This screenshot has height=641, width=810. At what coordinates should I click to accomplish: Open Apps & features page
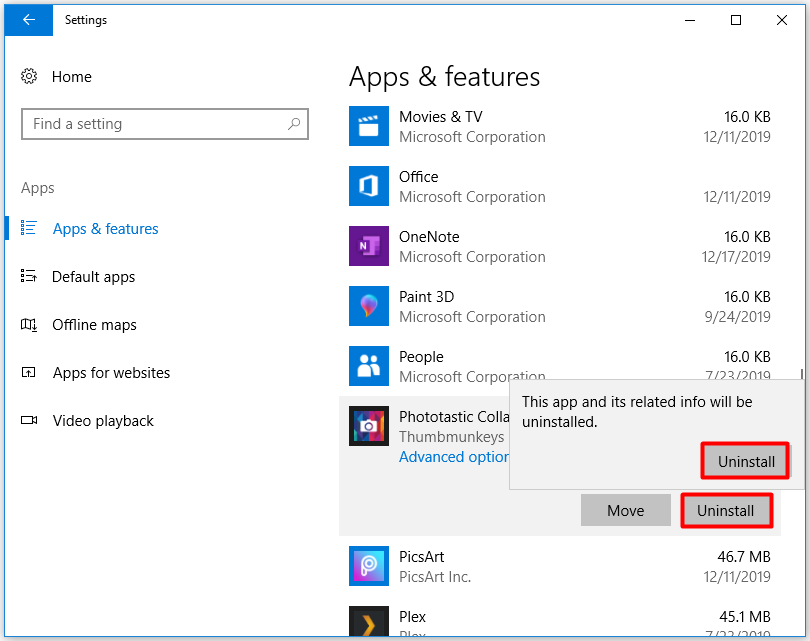pos(105,228)
